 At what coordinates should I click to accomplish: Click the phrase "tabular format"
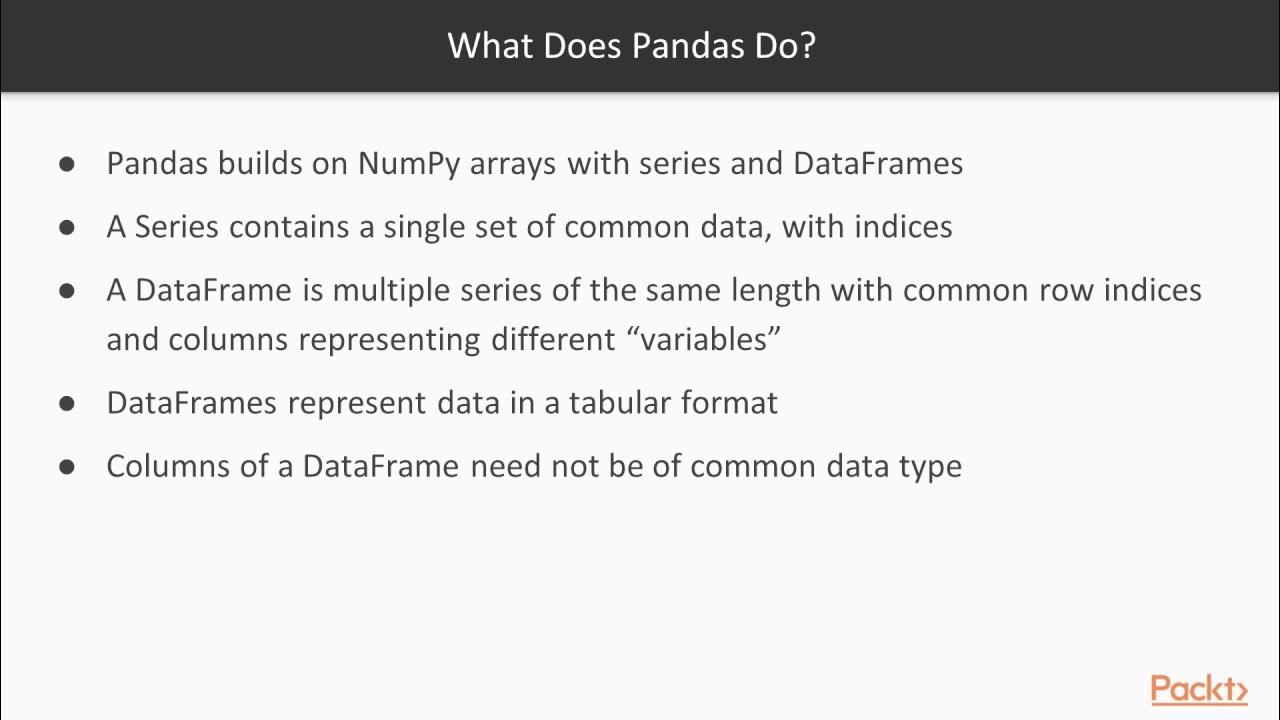673,403
